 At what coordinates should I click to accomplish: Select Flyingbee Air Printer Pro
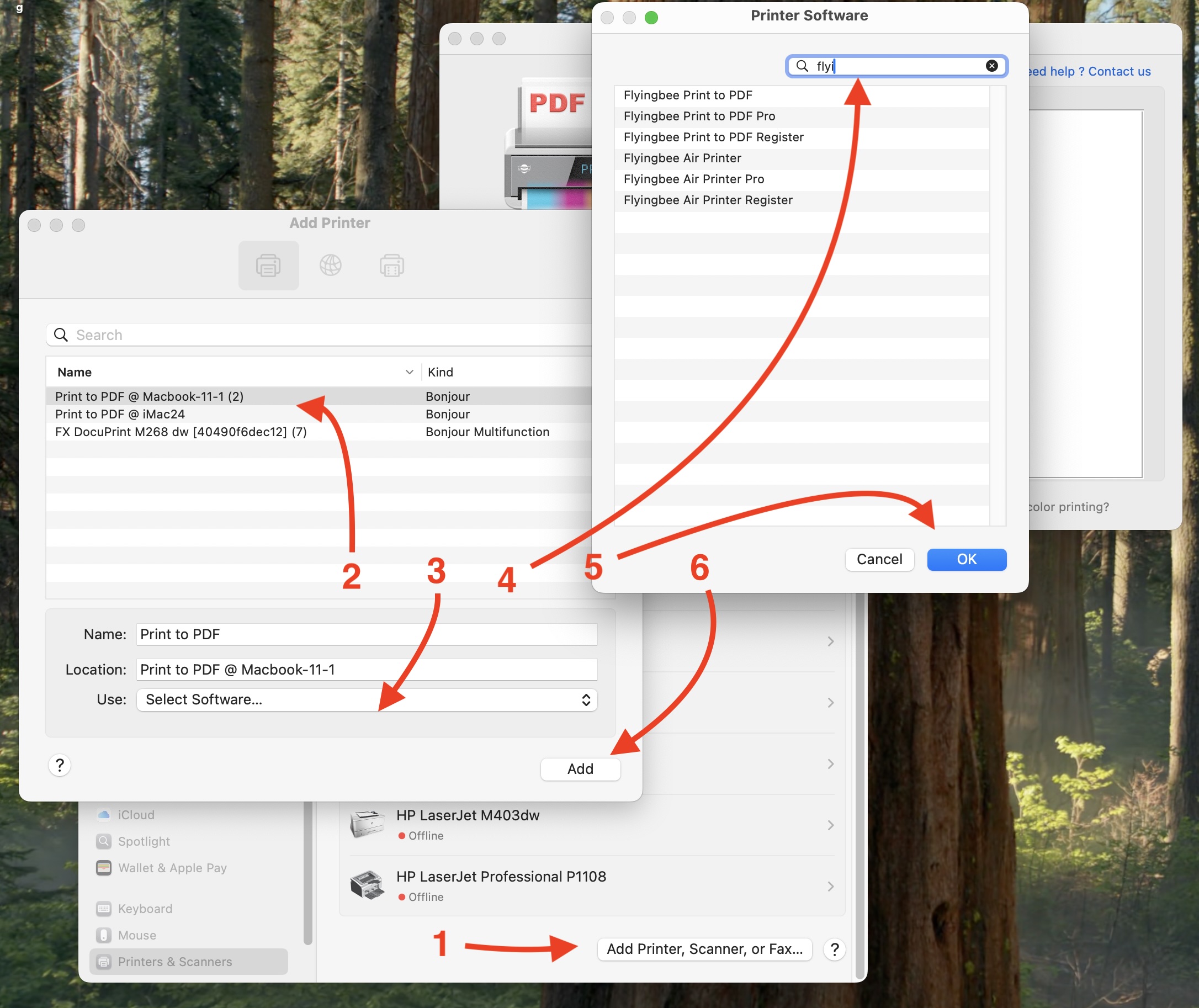click(802, 179)
